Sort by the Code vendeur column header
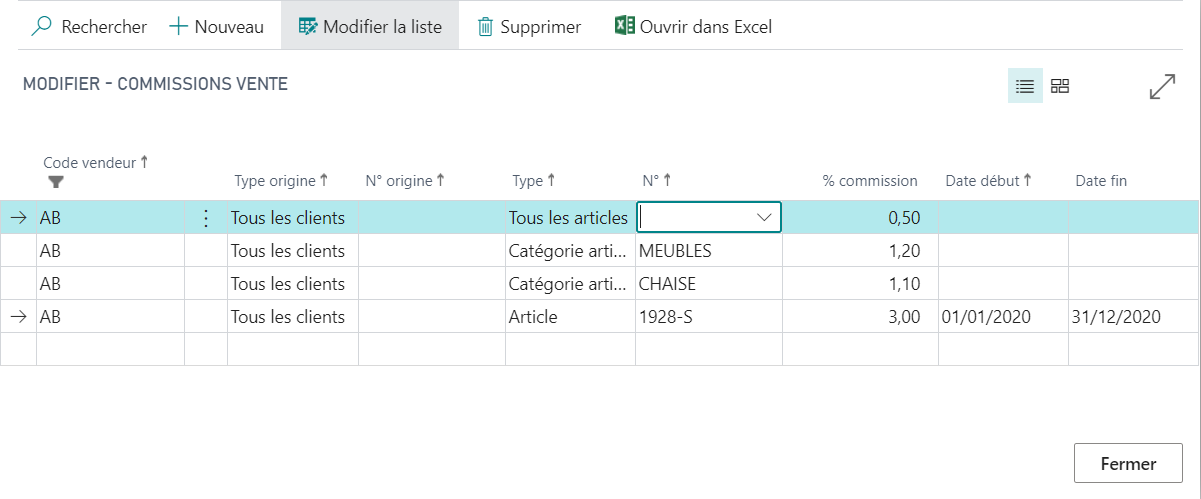This screenshot has width=1201, height=499. [95, 161]
